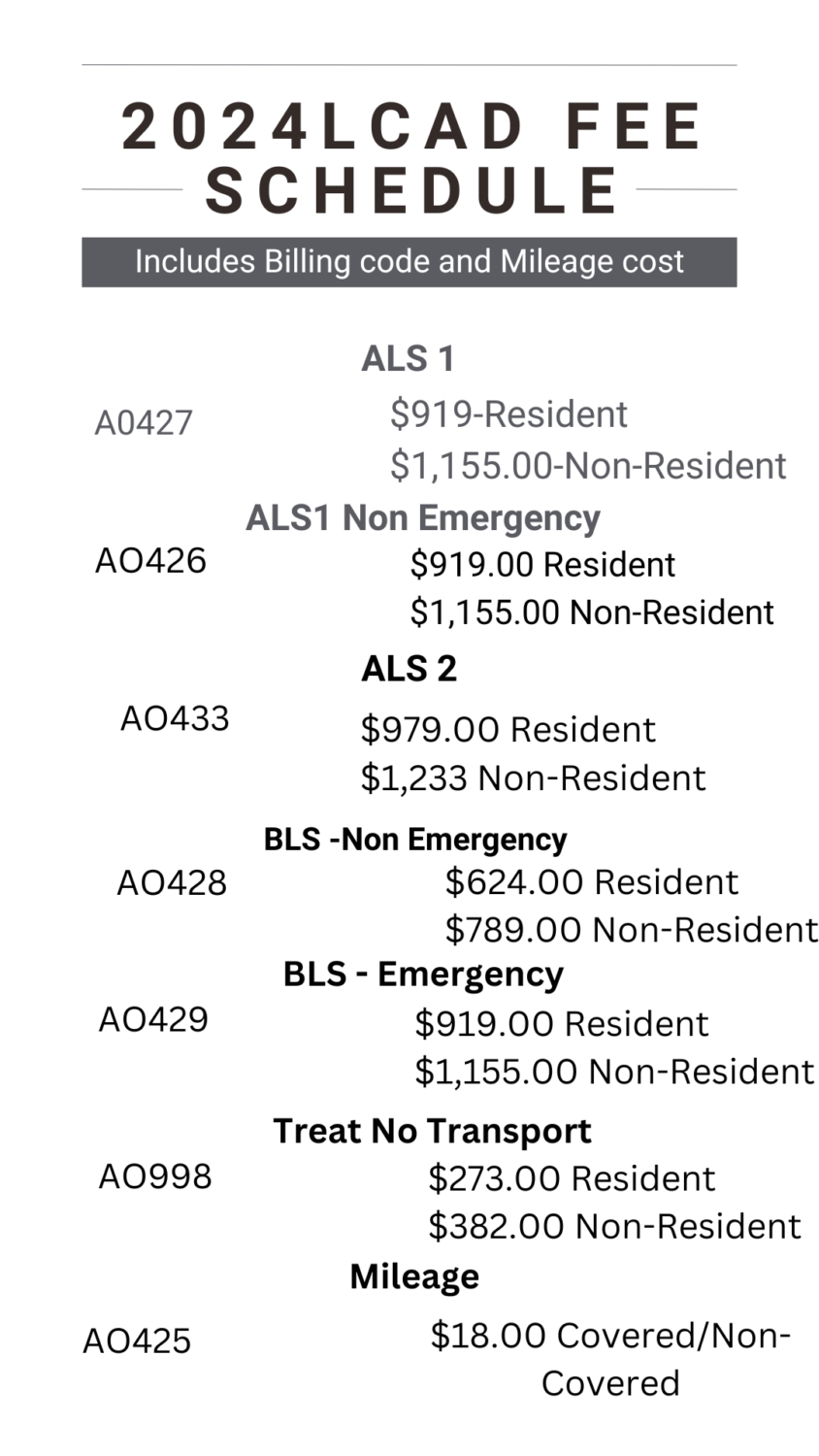819x1456 pixels.
Task: Select the $1,233 Non-Resident fee
Action: pos(533,778)
